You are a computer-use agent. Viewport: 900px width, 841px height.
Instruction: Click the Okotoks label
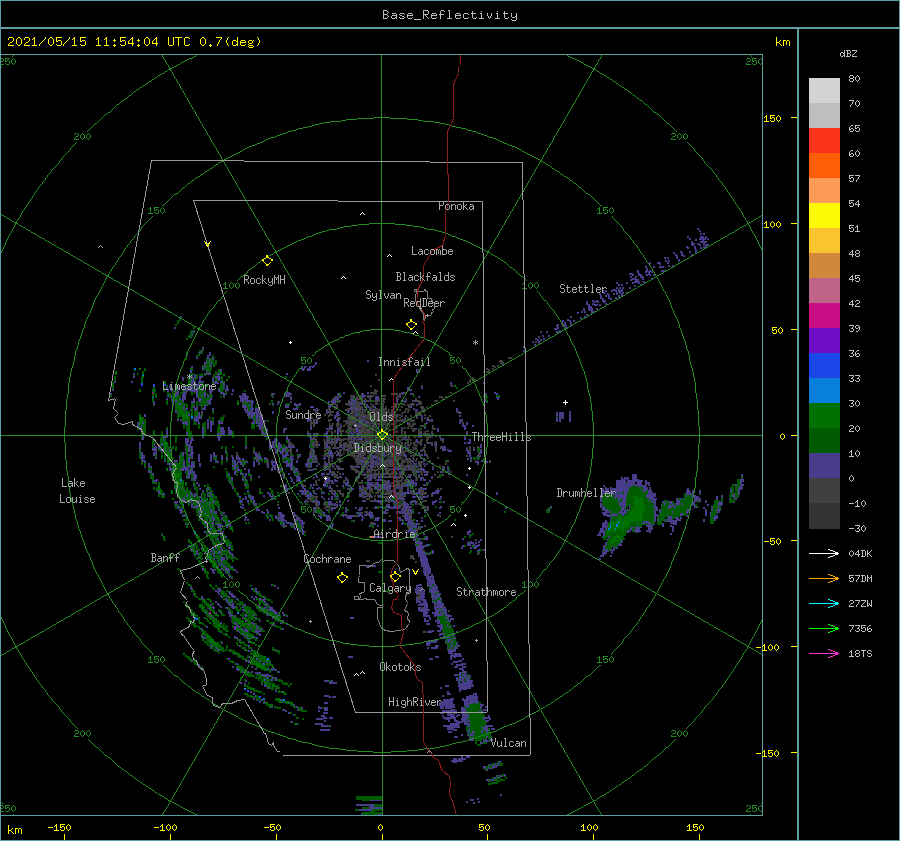coord(400,667)
